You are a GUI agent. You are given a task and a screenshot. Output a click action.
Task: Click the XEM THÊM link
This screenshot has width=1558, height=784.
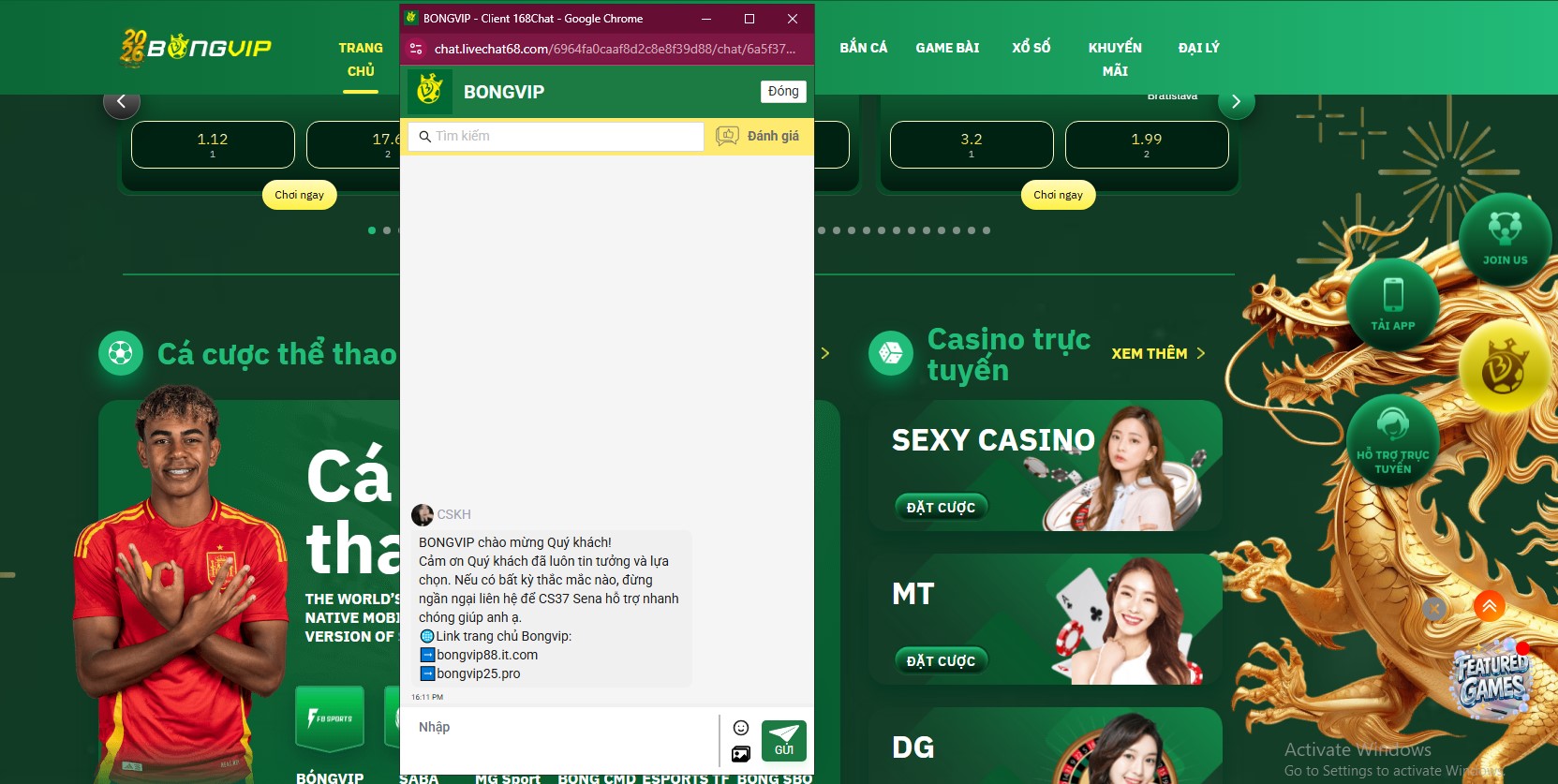point(1150,353)
